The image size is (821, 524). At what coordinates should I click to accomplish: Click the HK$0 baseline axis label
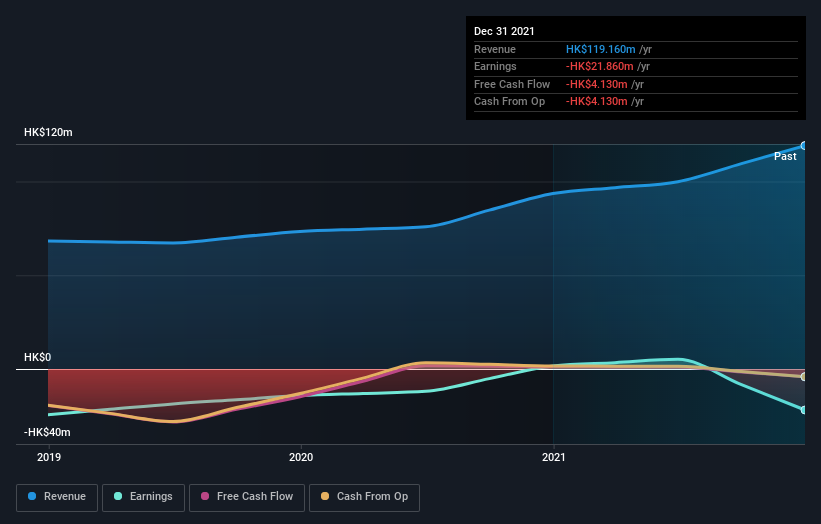tap(38, 357)
